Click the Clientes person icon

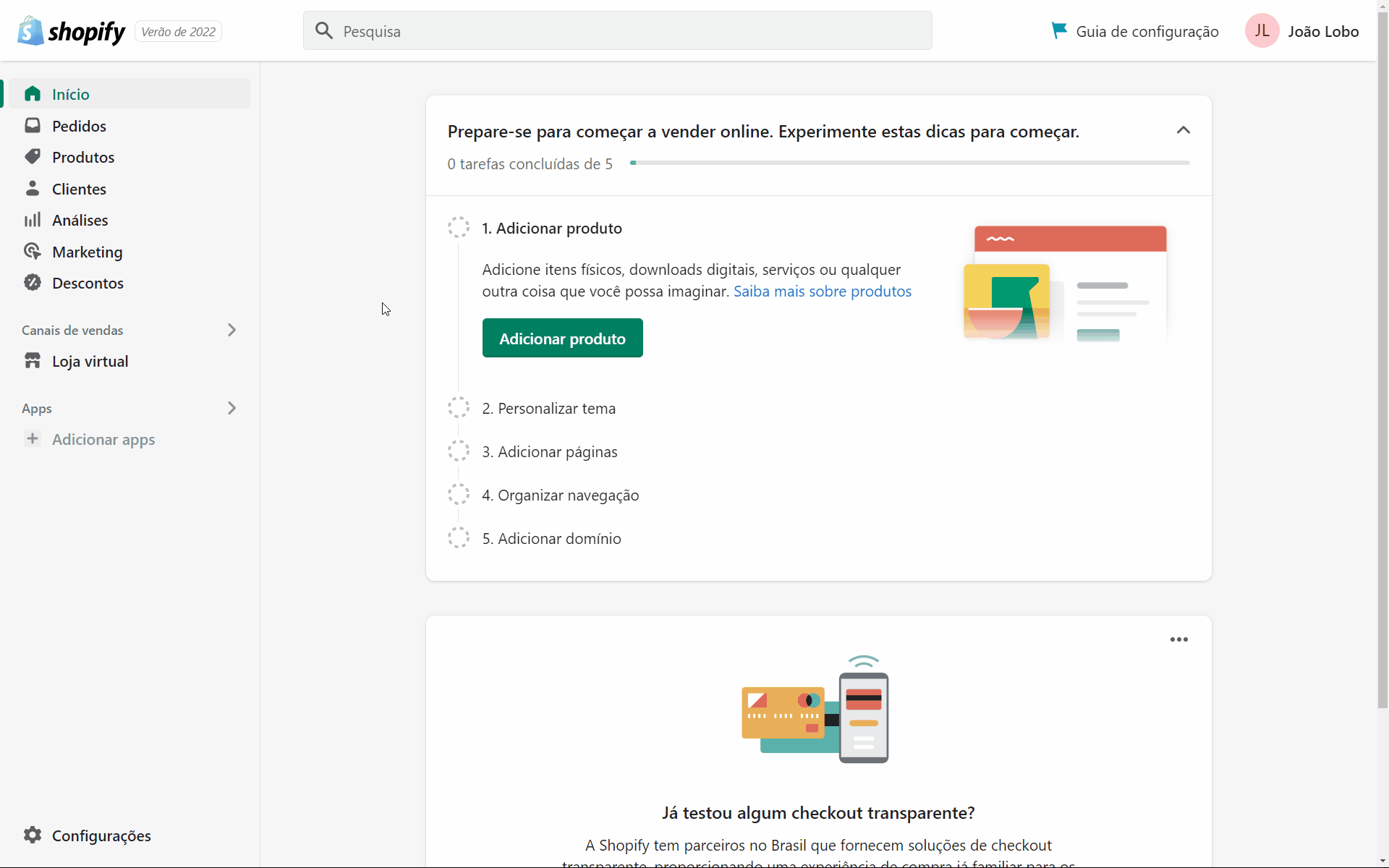point(33,188)
